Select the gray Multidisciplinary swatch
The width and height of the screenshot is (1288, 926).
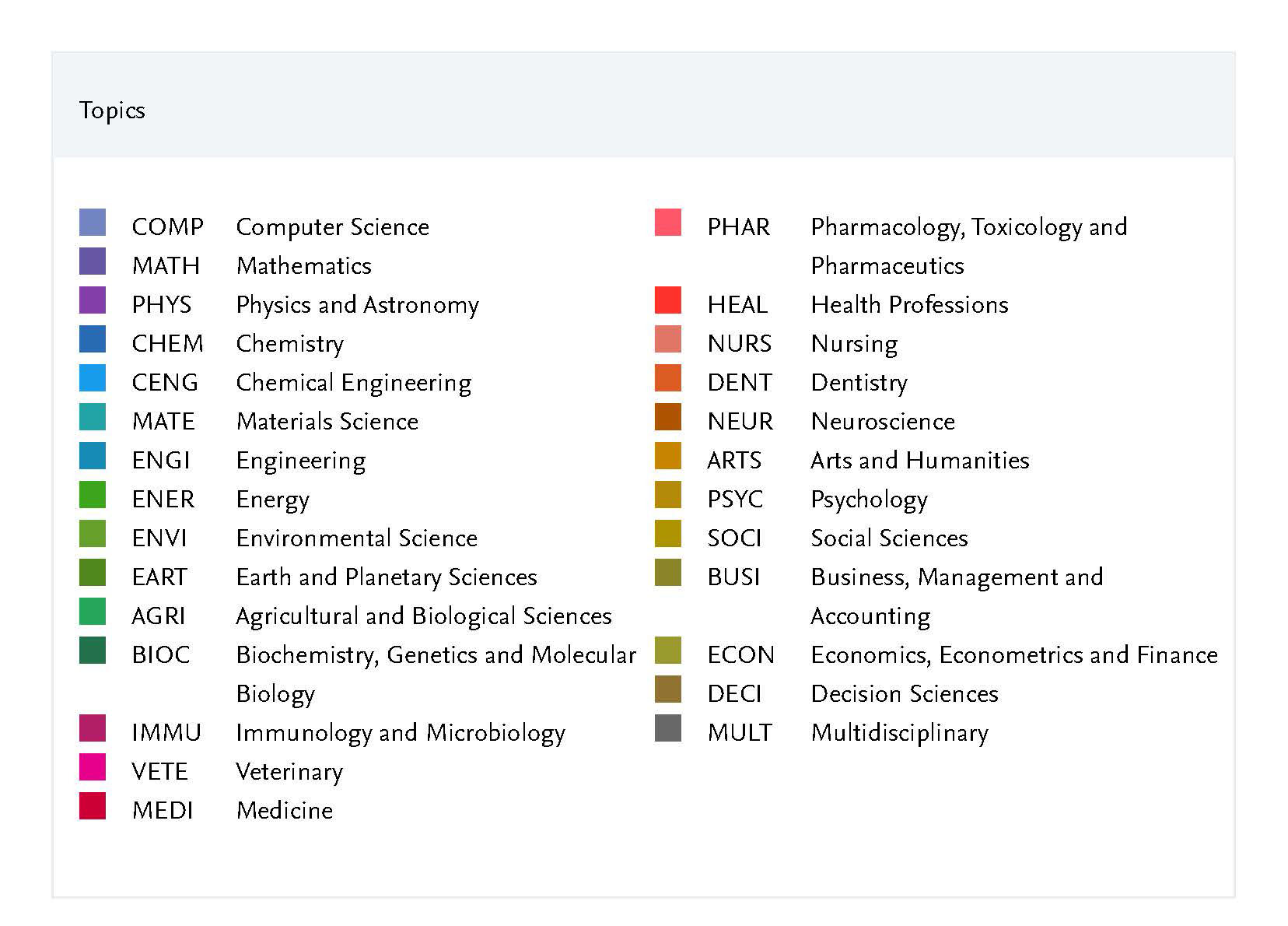coord(668,728)
